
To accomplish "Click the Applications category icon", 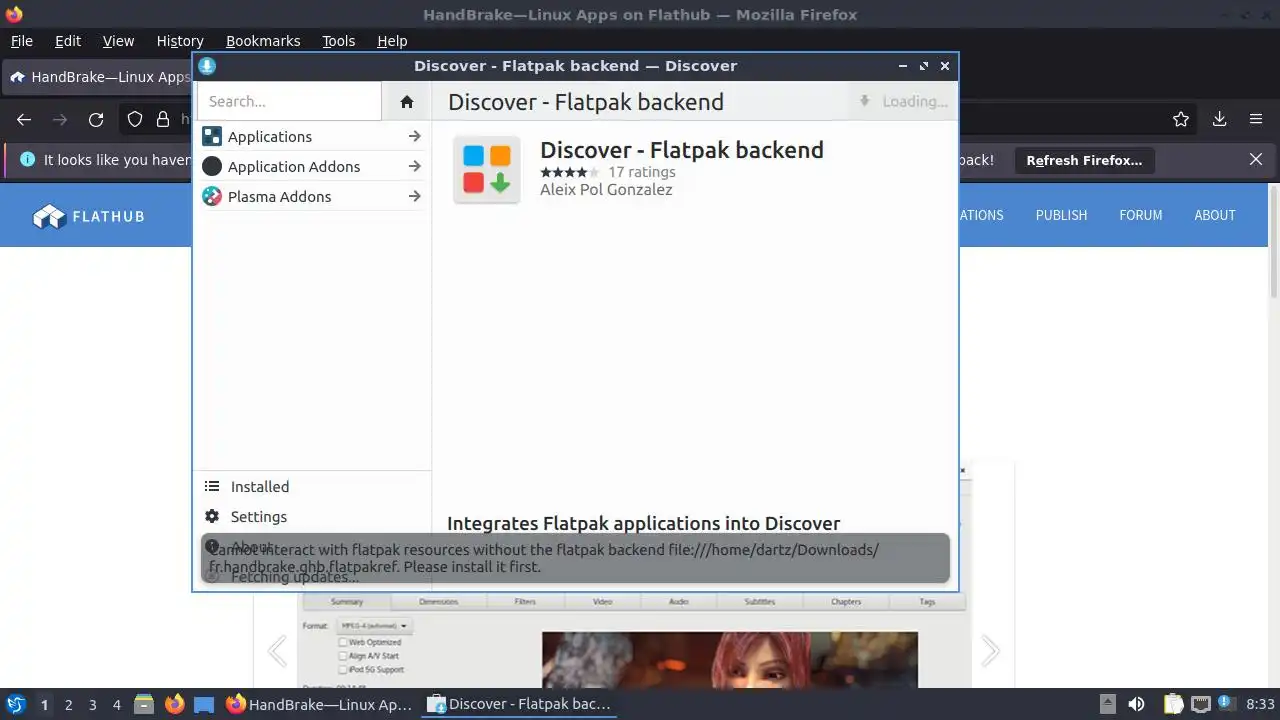I will coord(212,137).
